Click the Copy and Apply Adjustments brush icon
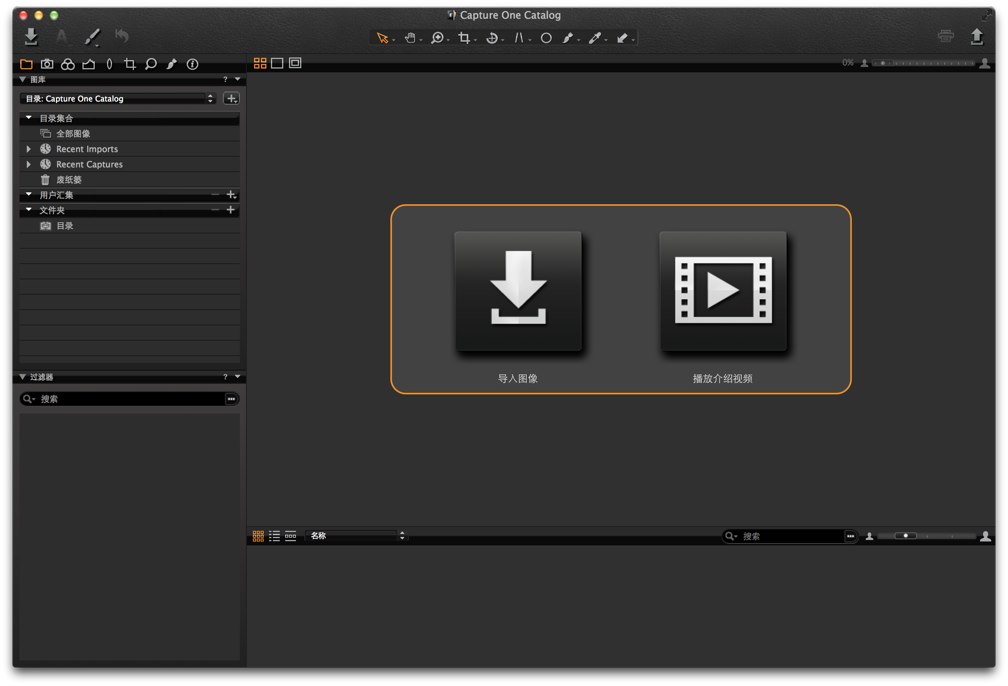 point(93,37)
